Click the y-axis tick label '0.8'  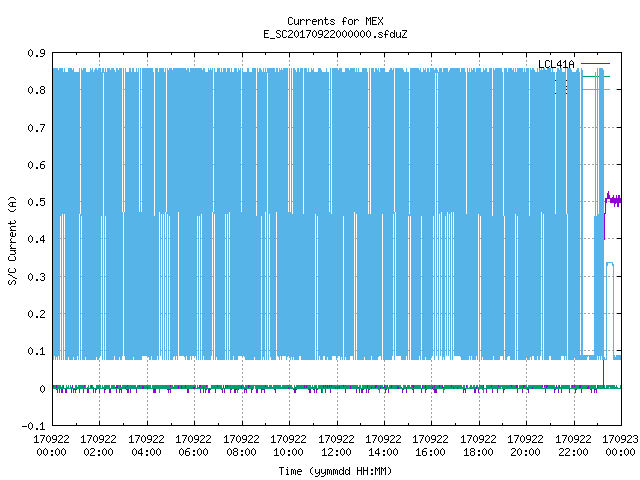[x=36, y=90]
